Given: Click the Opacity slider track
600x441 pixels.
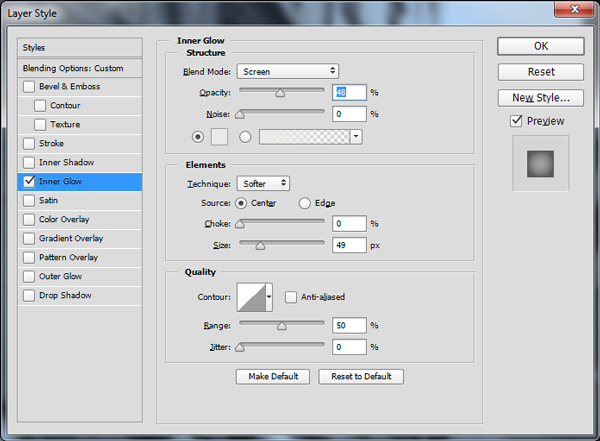Looking at the screenshot, I should (280, 92).
